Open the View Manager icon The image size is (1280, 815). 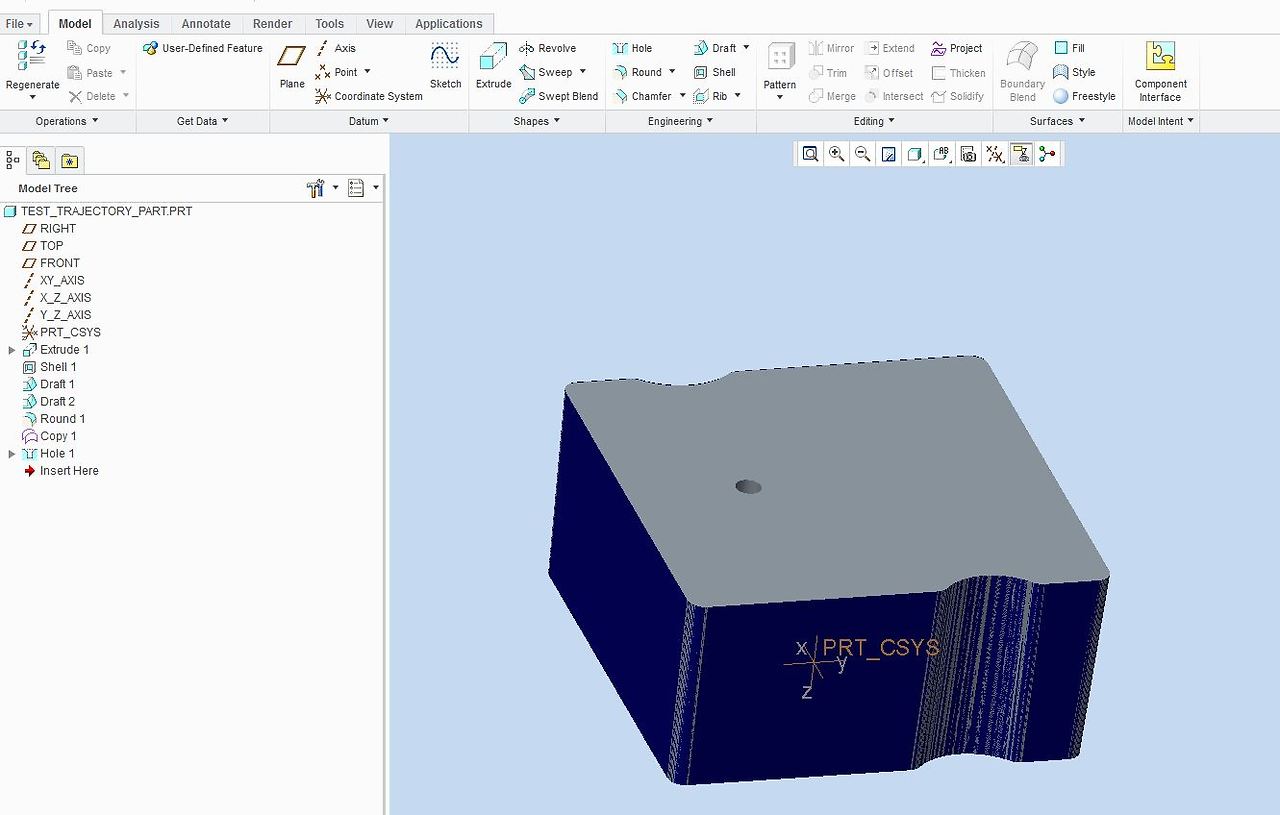pos(968,154)
